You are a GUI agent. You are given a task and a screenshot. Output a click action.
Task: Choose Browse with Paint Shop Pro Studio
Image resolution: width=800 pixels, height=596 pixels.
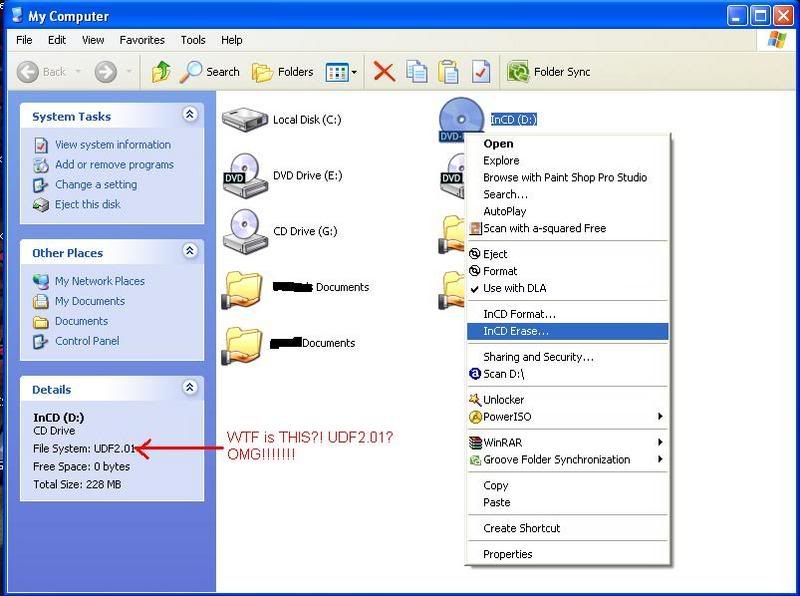click(x=567, y=178)
